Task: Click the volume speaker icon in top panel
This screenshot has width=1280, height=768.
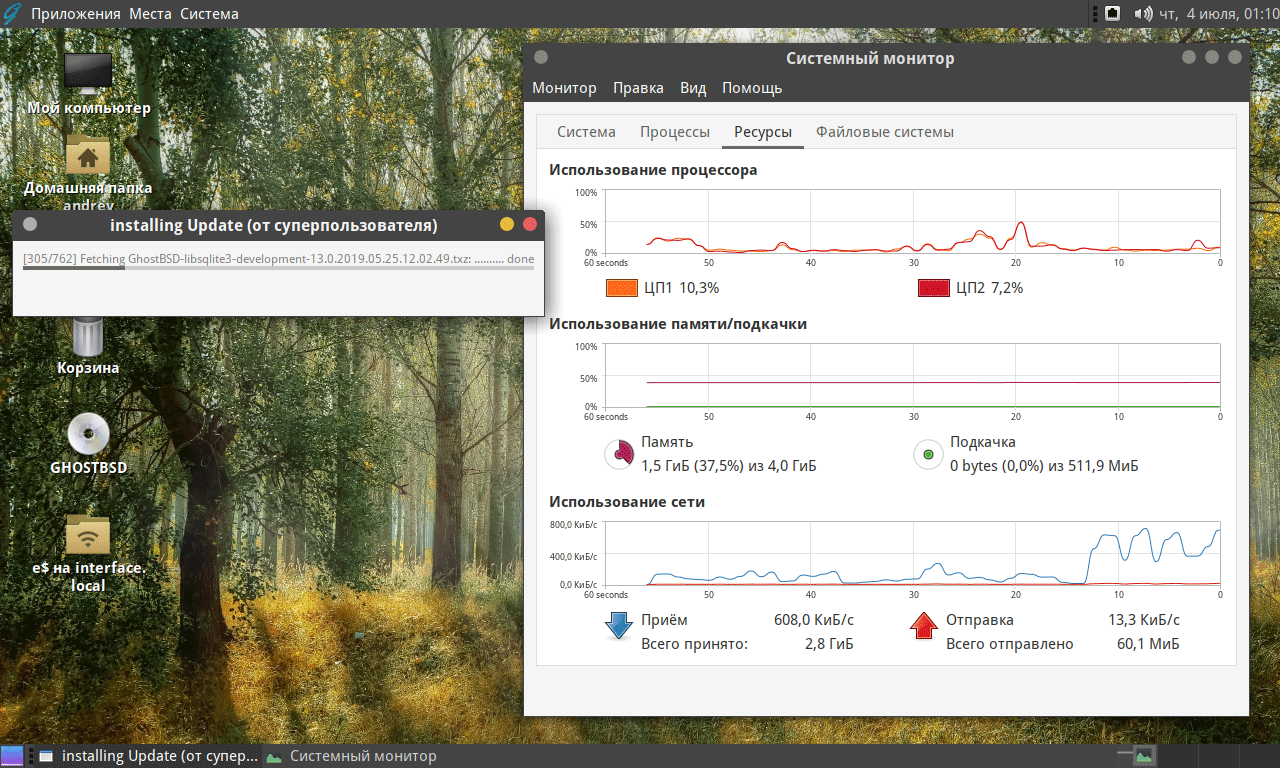Action: click(1142, 14)
